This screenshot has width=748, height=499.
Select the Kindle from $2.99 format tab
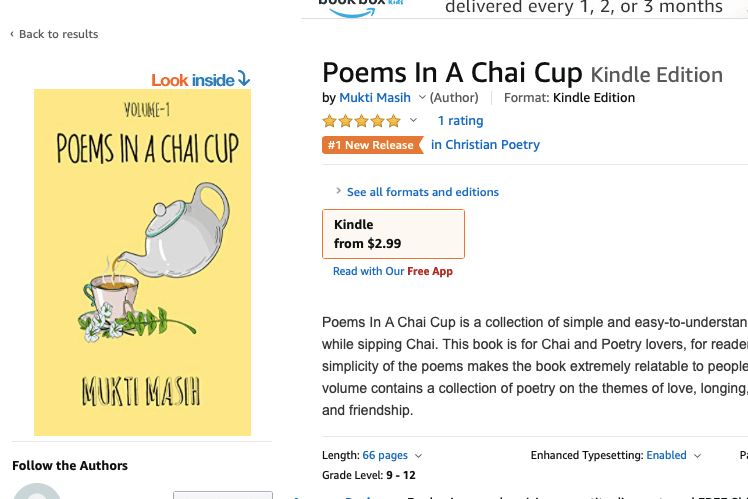[x=393, y=234]
